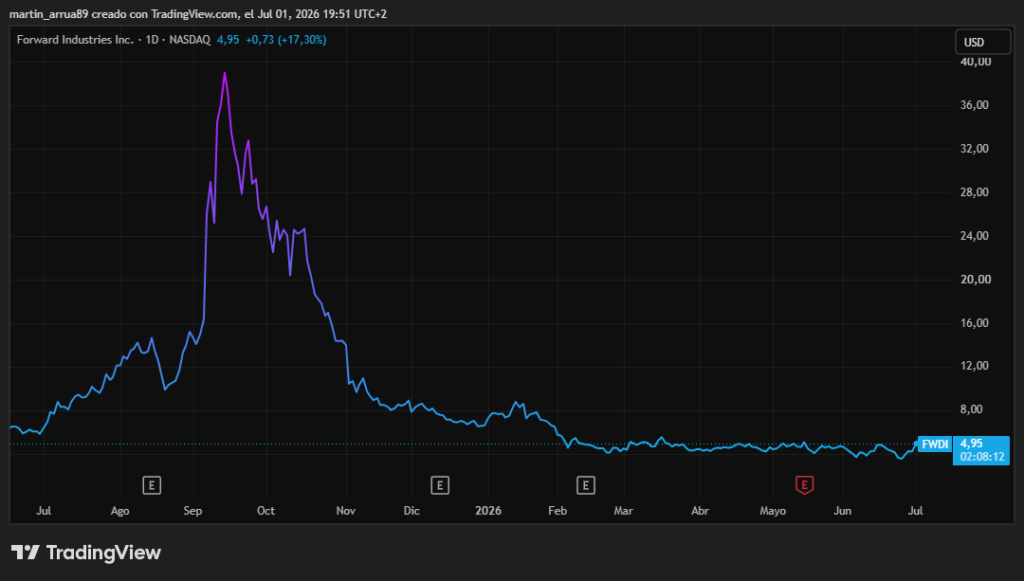This screenshot has height=581, width=1024.
Task: Click the countdown timer 02:08:12
Action: 982,457
